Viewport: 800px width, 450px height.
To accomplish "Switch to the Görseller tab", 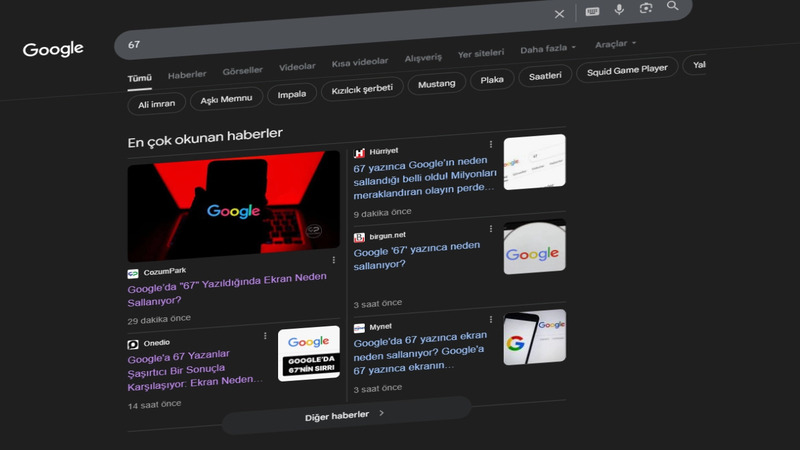I will click(x=242, y=71).
